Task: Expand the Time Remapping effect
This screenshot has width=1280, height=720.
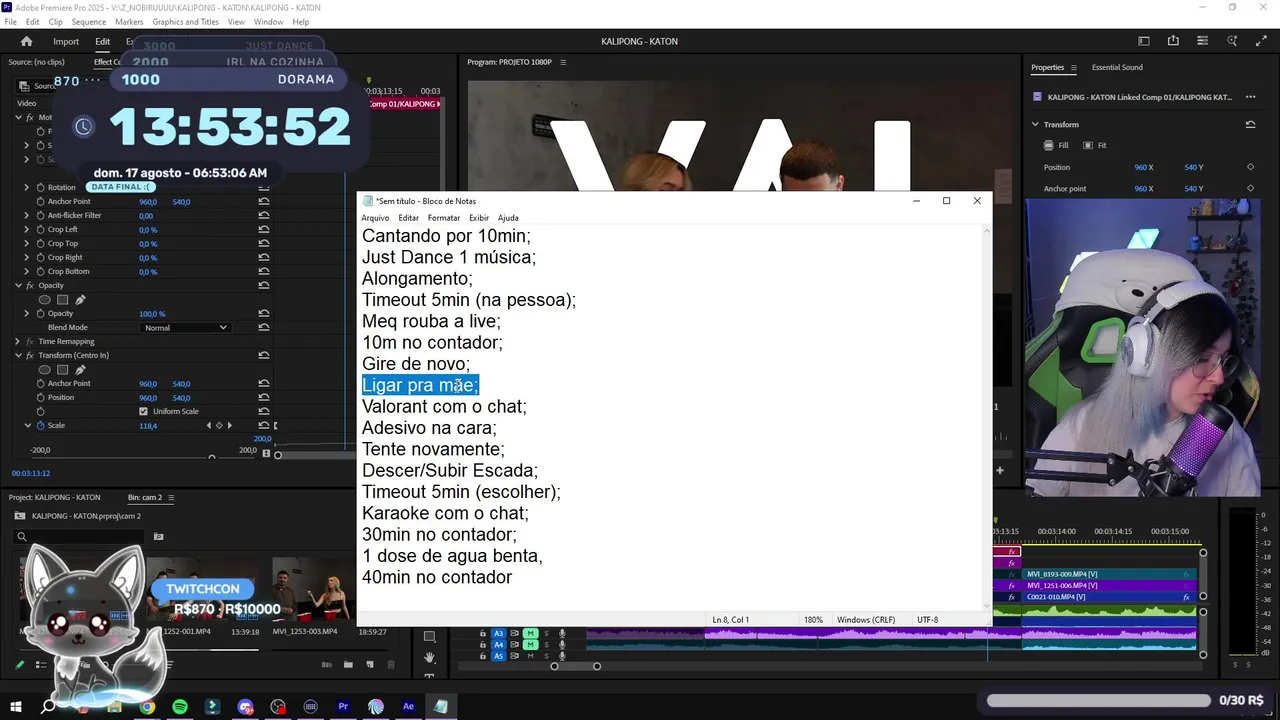Action: click(x=17, y=342)
